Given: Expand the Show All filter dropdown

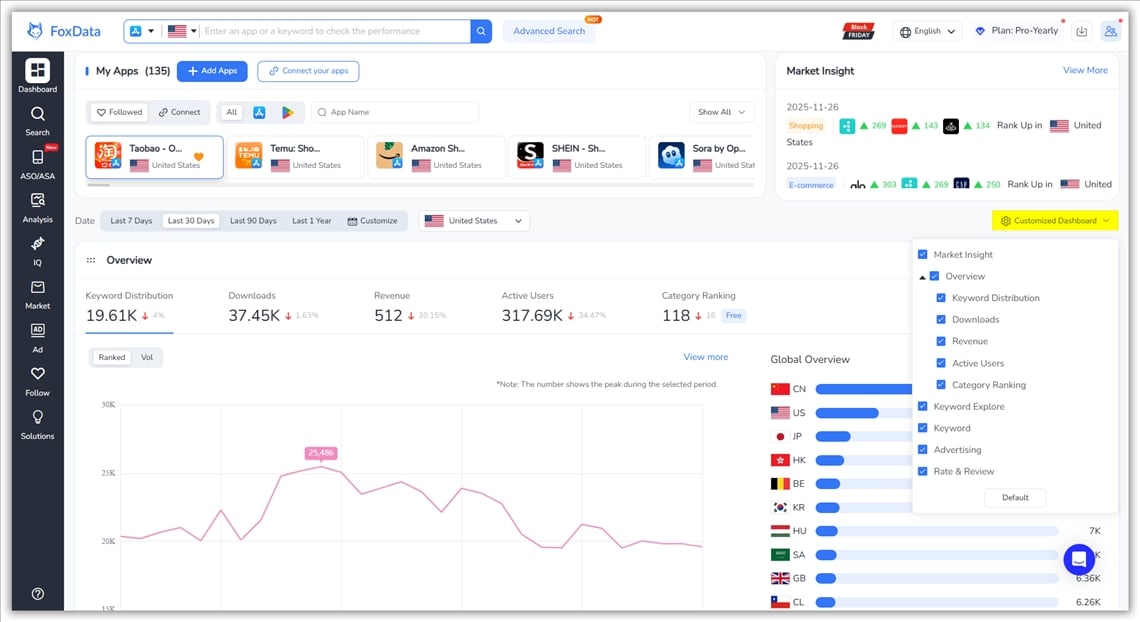Looking at the screenshot, I should [721, 111].
